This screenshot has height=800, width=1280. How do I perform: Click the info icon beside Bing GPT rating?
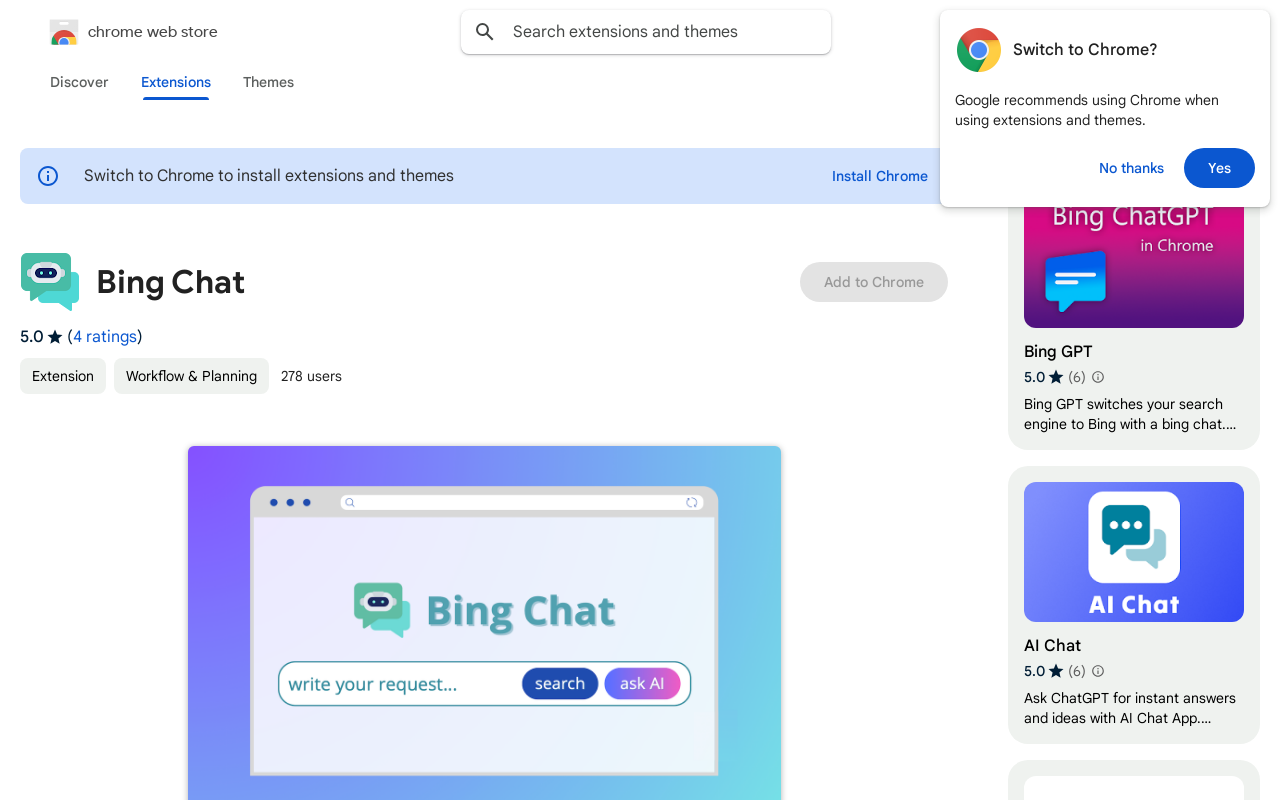1098,377
